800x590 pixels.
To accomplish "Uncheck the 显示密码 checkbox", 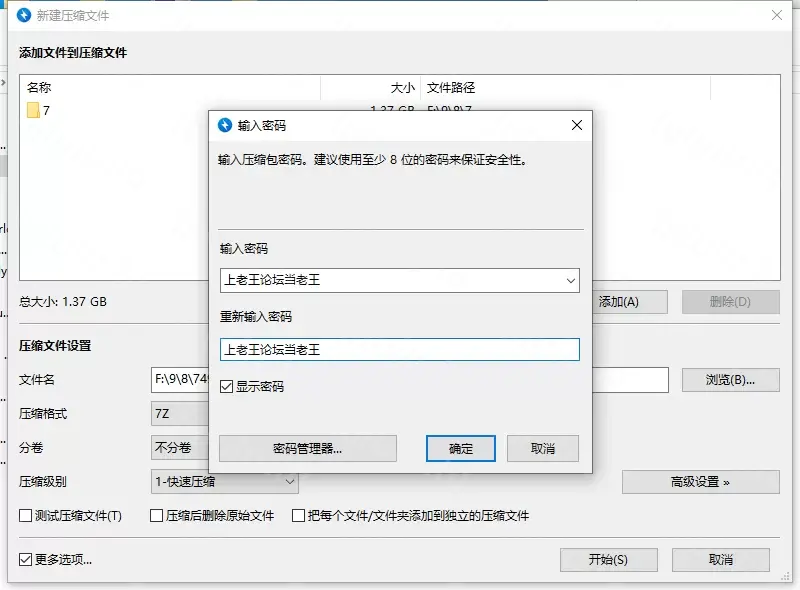I will pyautogui.click(x=226, y=386).
